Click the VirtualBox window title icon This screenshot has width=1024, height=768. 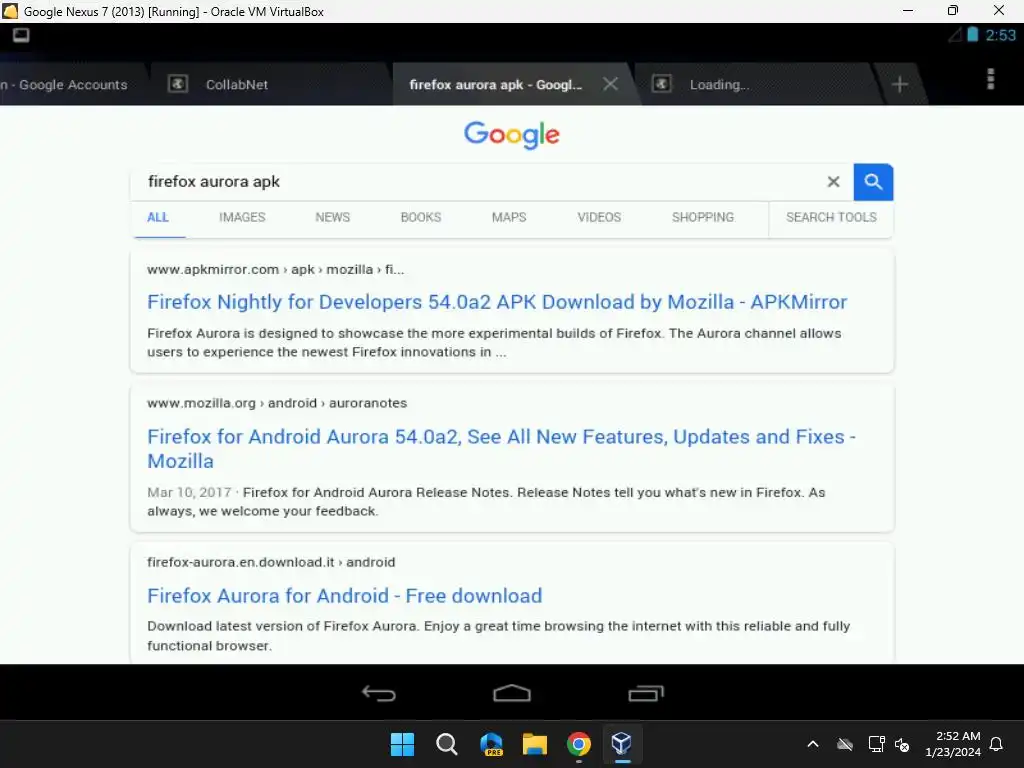pyautogui.click(x=10, y=11)
